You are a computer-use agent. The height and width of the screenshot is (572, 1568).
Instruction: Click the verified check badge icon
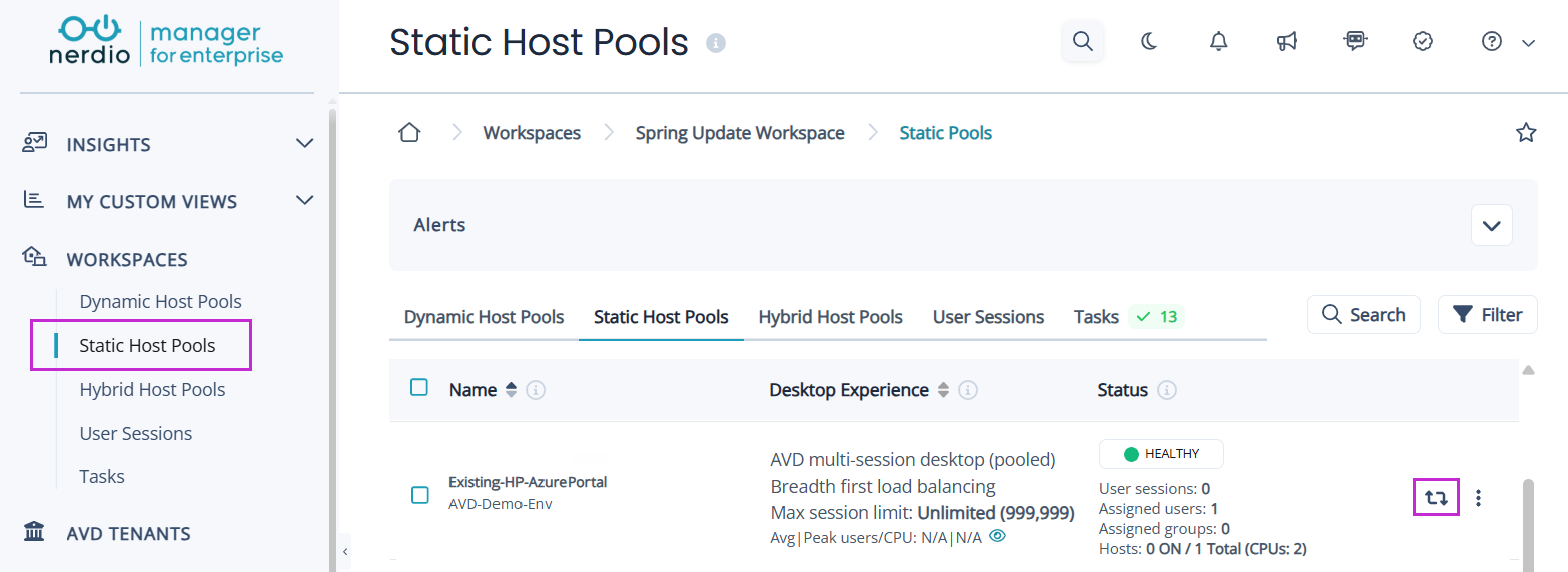1423,41
